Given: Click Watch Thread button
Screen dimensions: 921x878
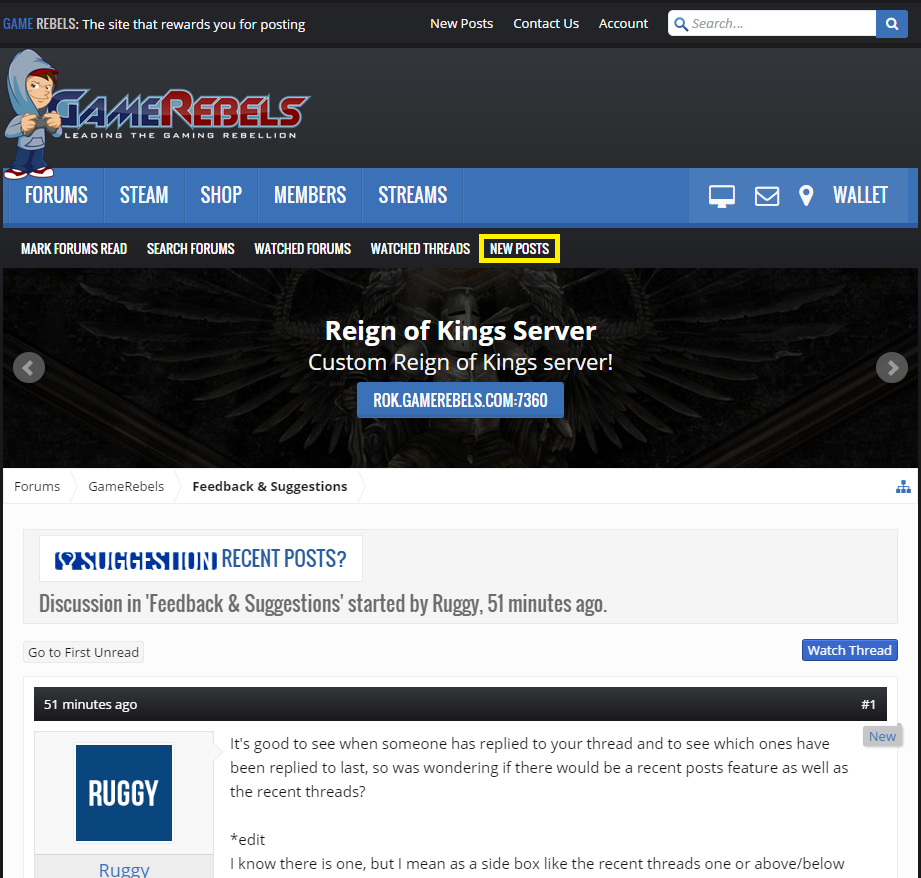Looking at the screenshot, I should 849,650.
